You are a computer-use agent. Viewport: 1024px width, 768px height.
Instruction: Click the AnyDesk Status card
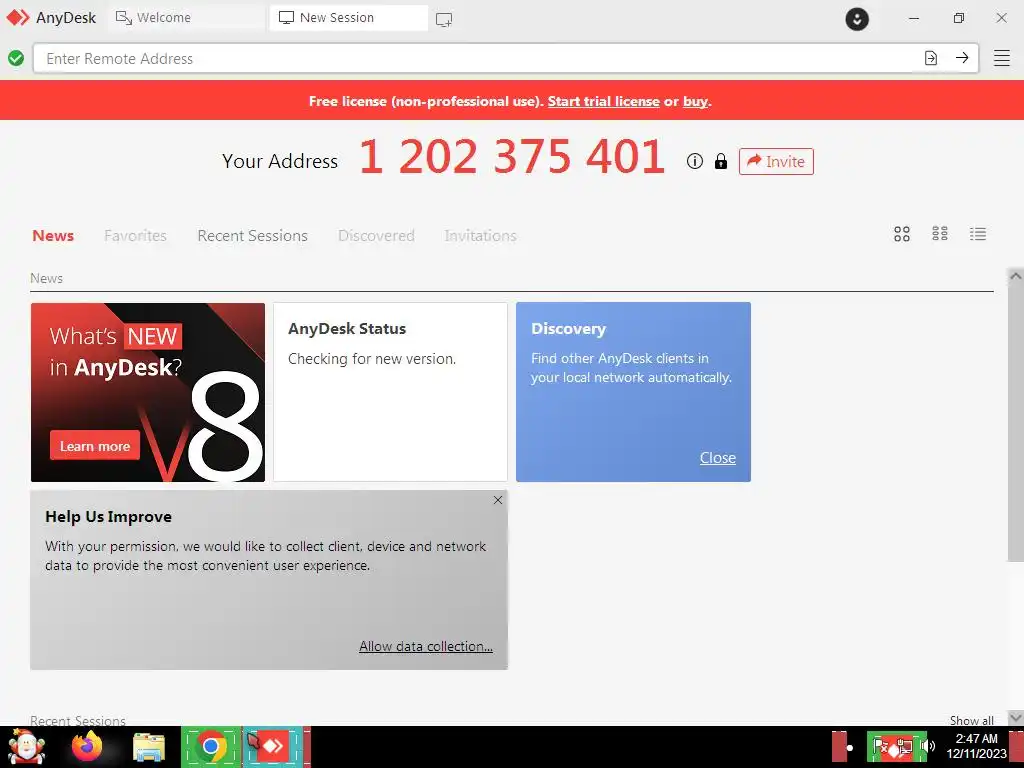click(390, 392)
